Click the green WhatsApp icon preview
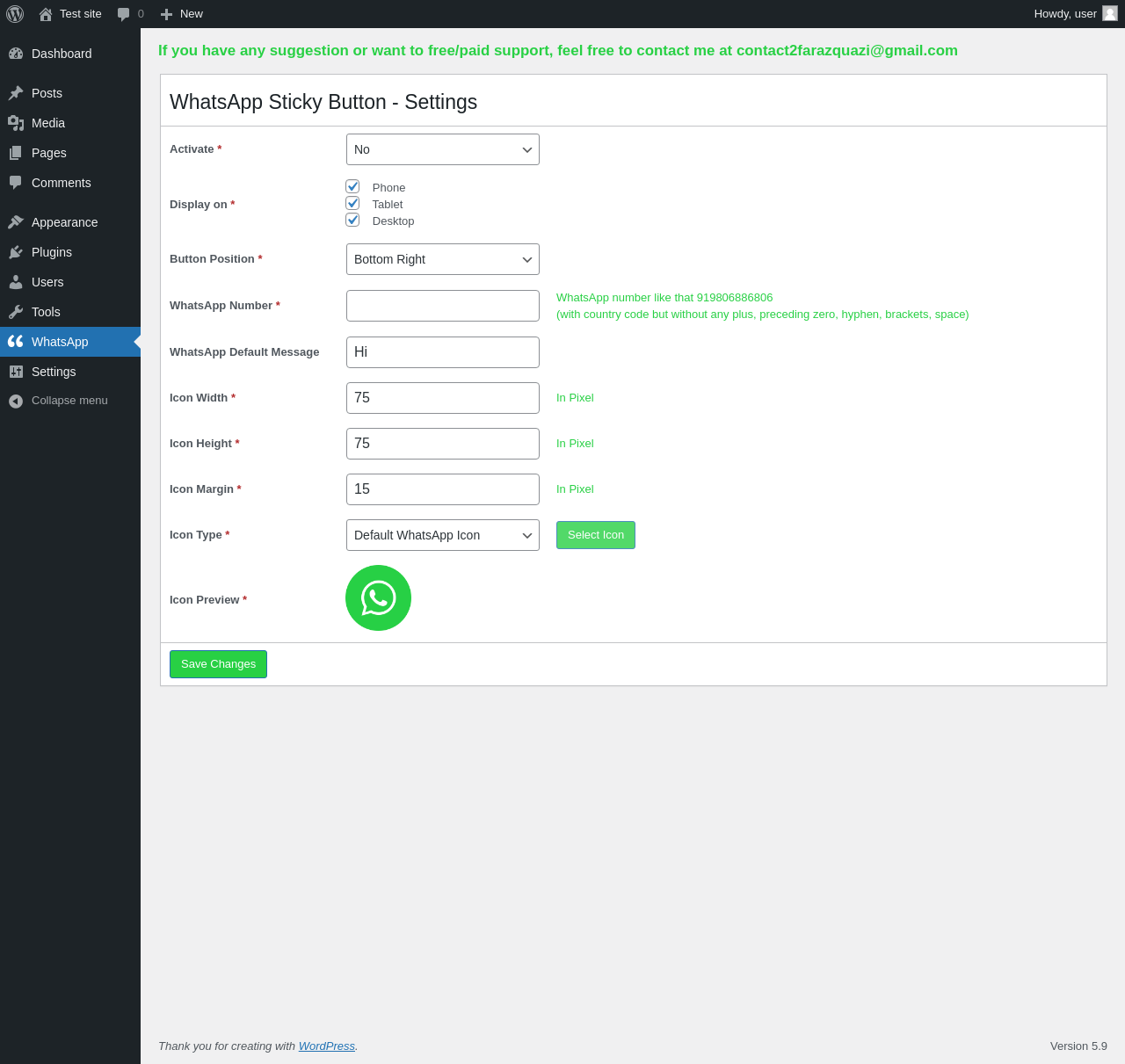 [x=378, y=597]
